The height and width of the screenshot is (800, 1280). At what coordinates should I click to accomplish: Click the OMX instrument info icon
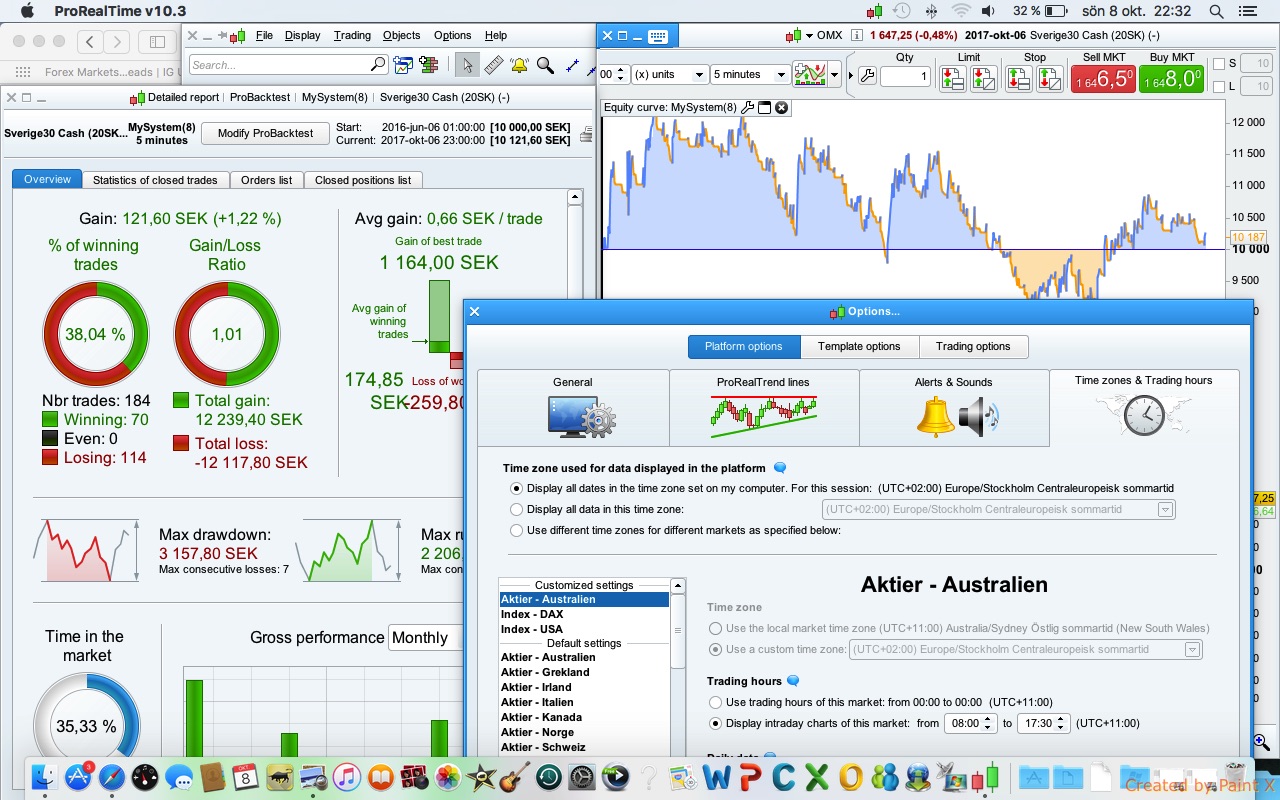856,35
